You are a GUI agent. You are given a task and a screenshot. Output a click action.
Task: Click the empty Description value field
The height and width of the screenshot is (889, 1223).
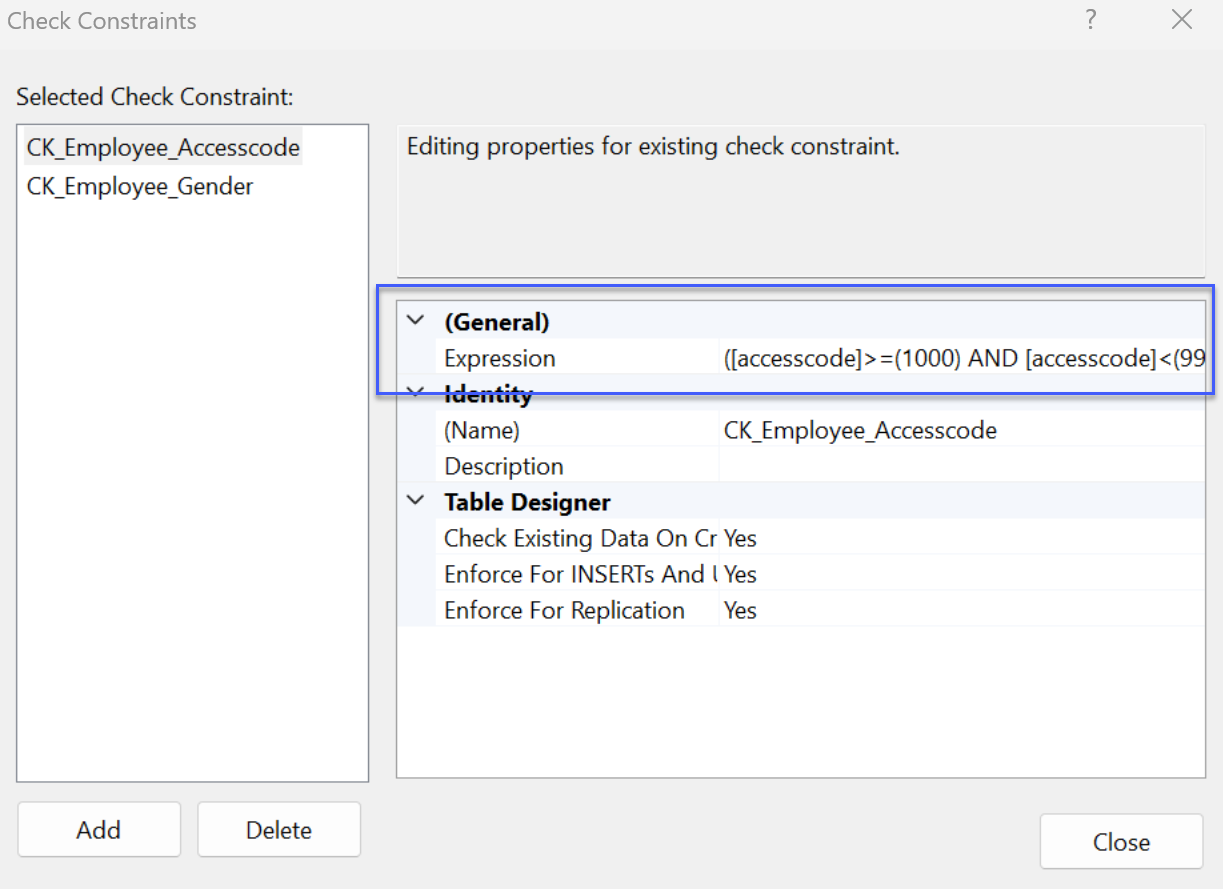click(x=960, y=466)
